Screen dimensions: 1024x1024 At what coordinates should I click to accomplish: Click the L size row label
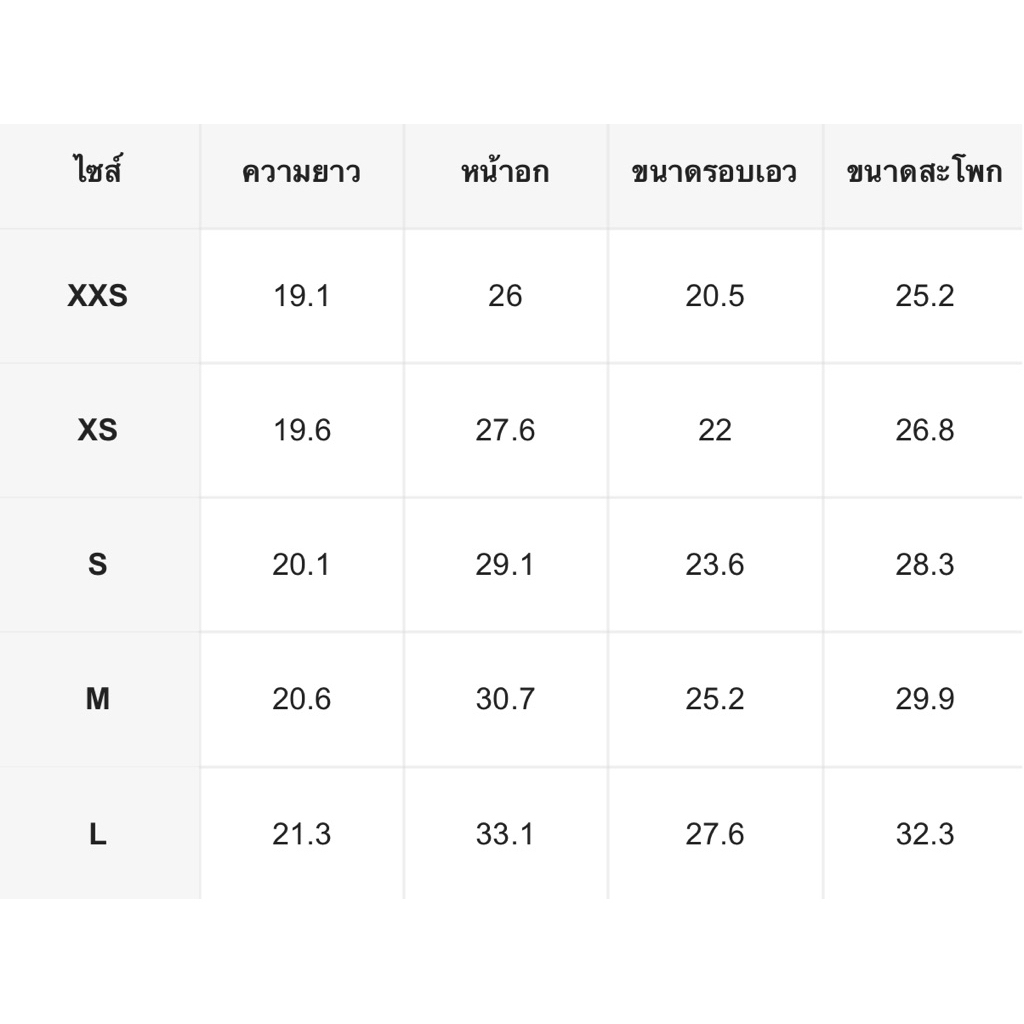(97, 834)
